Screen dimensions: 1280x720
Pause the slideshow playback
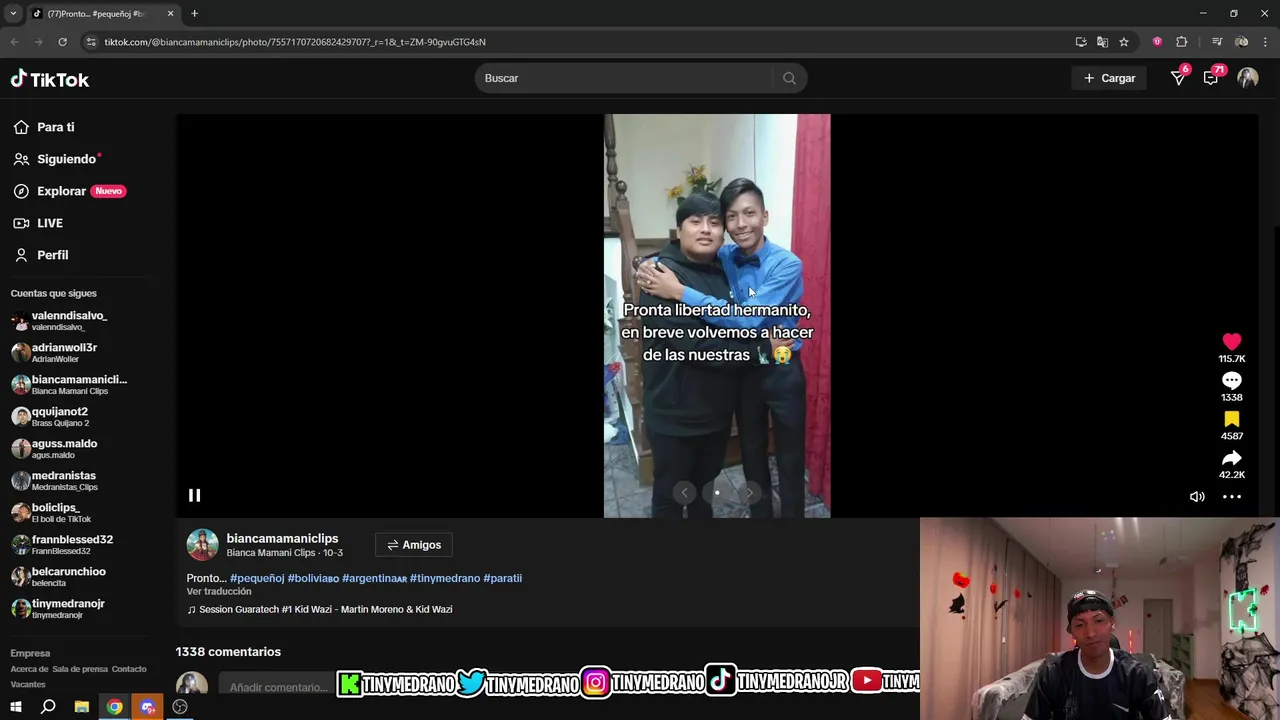click(x=194, y=495)
